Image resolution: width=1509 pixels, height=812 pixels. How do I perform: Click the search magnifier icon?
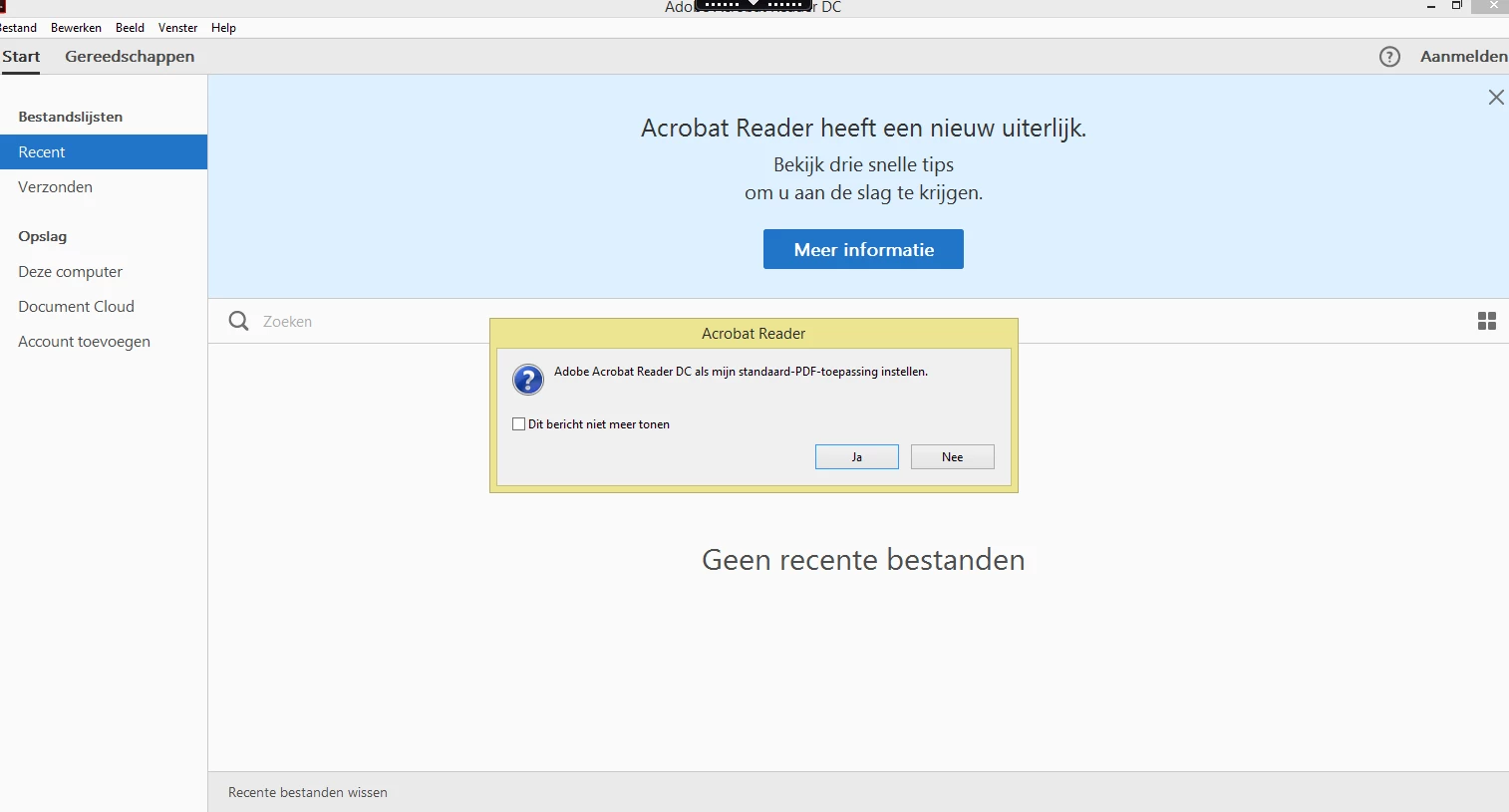point(238,321)
